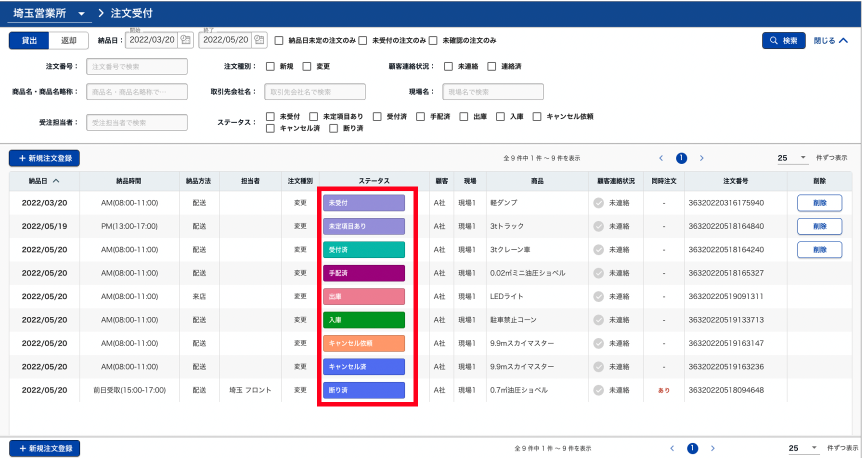Switch to the 貸出 tab

pos(29,40)
